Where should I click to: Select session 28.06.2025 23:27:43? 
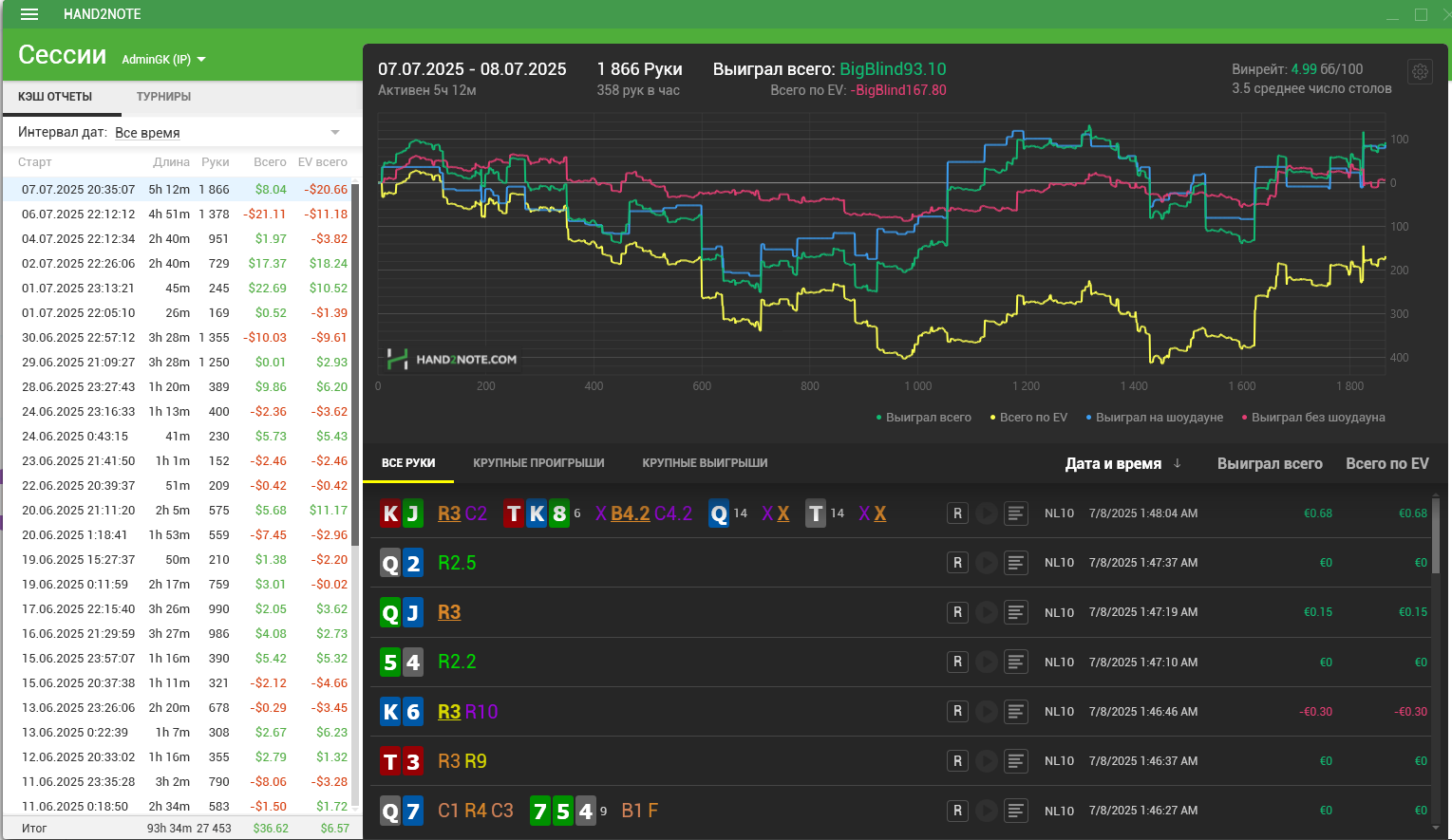click(x=177, y=387)
